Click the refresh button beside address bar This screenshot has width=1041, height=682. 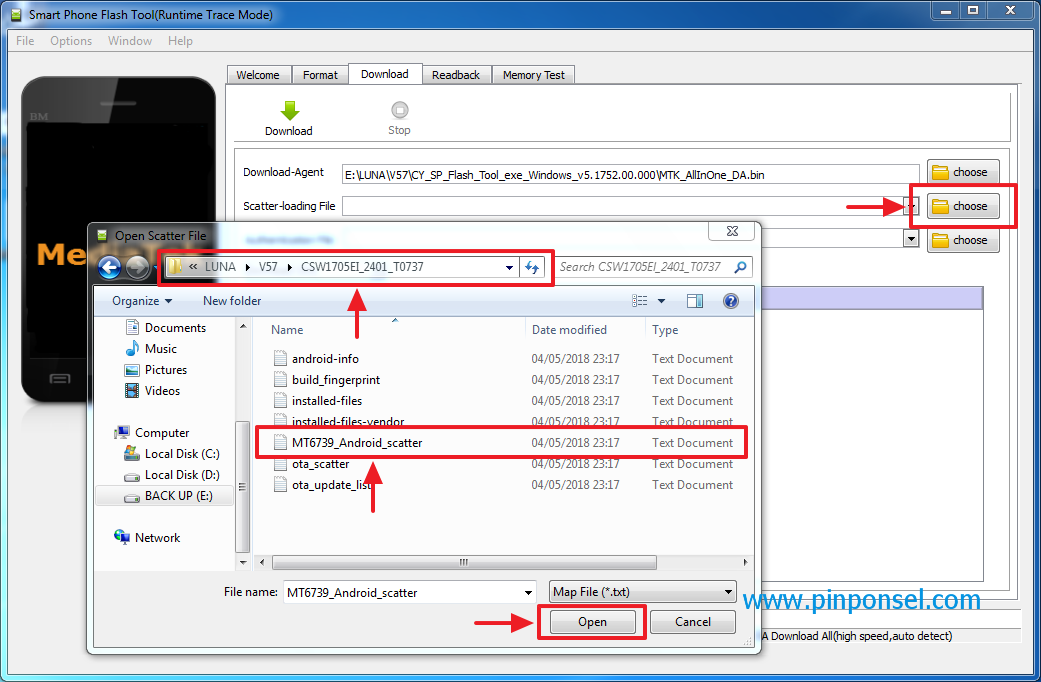(532, 267)
